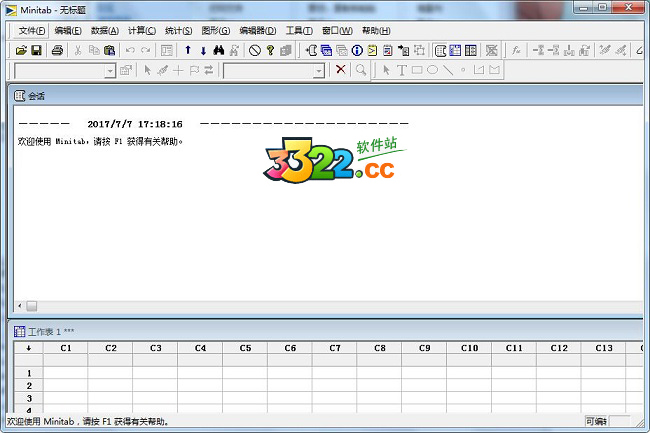Click the 会话 session window title

click(36, 96)
